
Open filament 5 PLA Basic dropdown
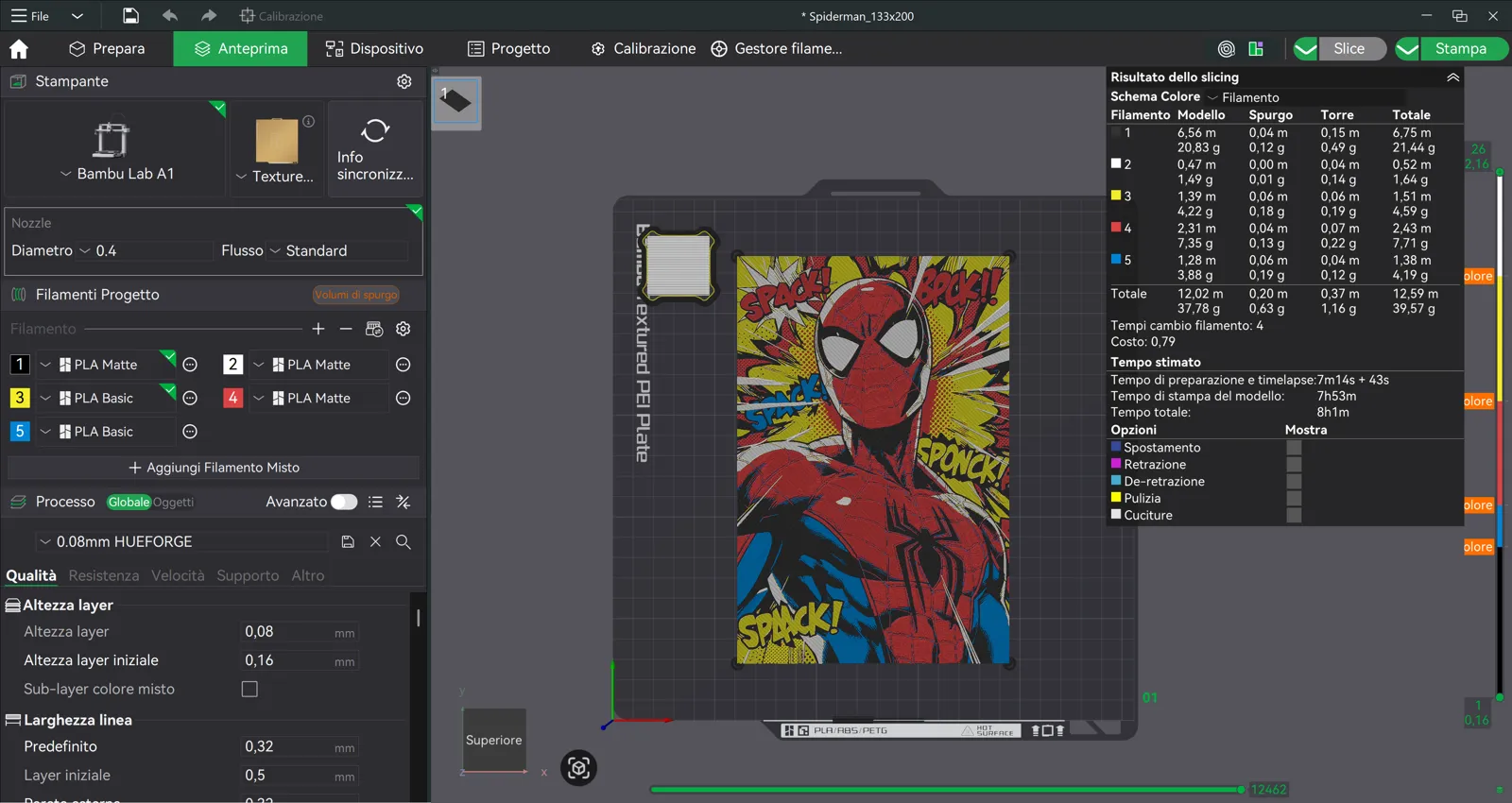(x=106, y=432)
